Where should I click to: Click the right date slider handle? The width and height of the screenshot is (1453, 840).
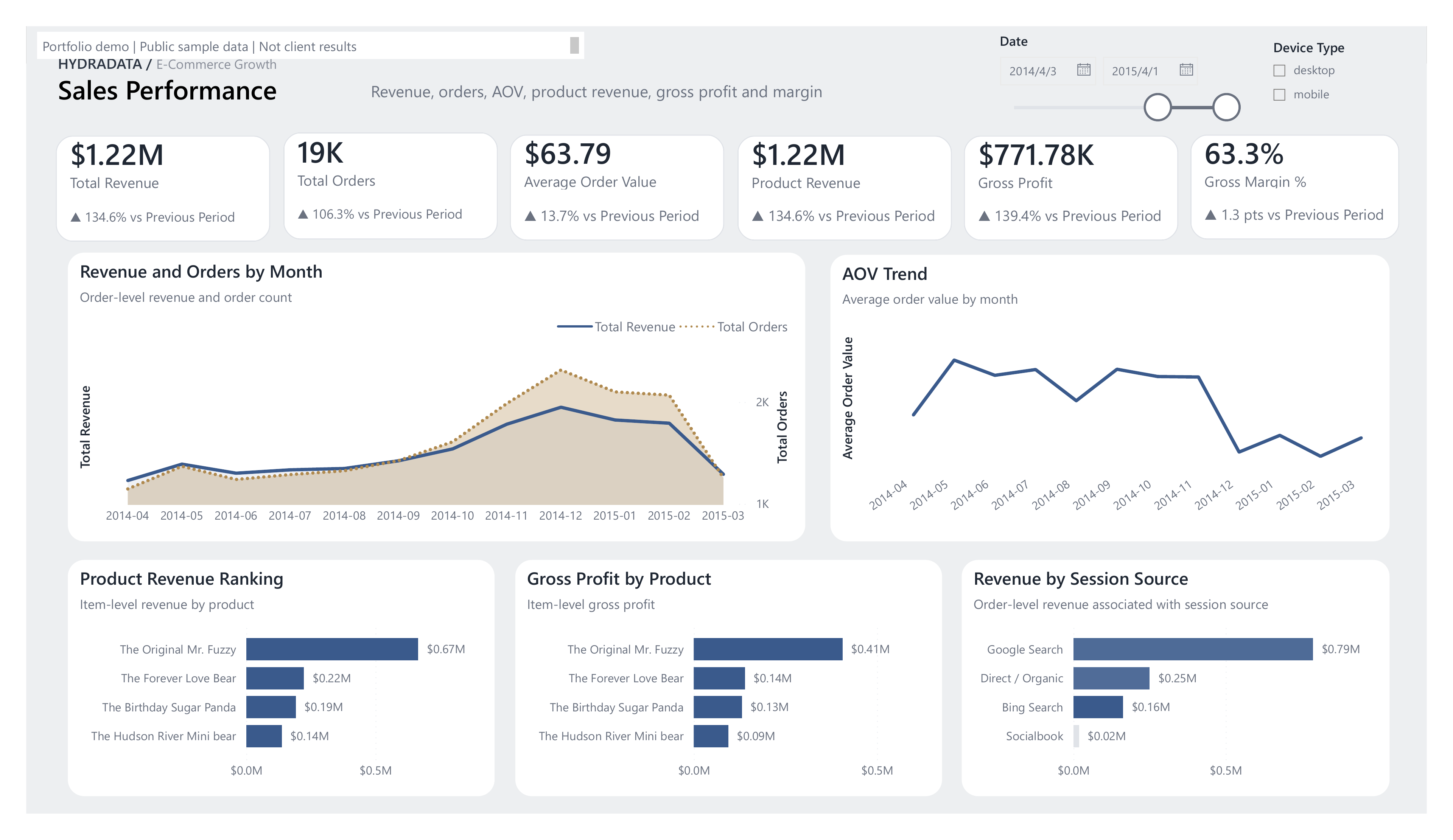click(1226, 107)
